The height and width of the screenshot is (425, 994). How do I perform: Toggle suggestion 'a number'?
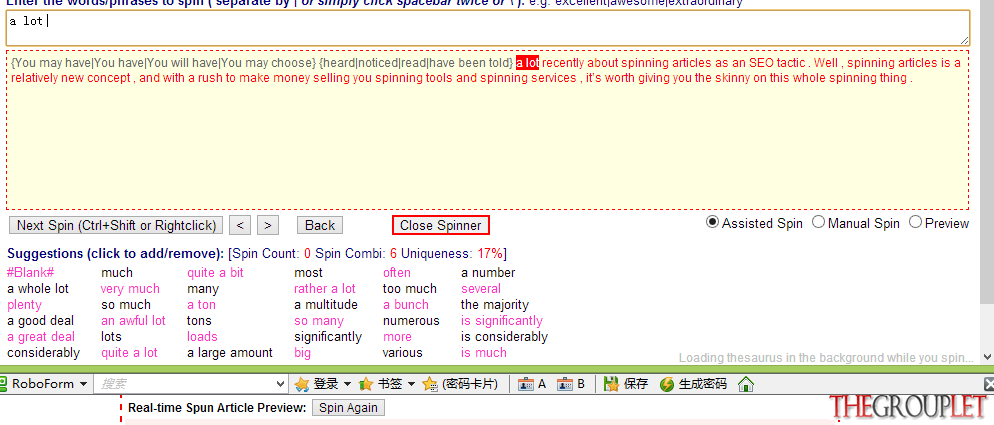pyautogui.click(x=488, y=273)
